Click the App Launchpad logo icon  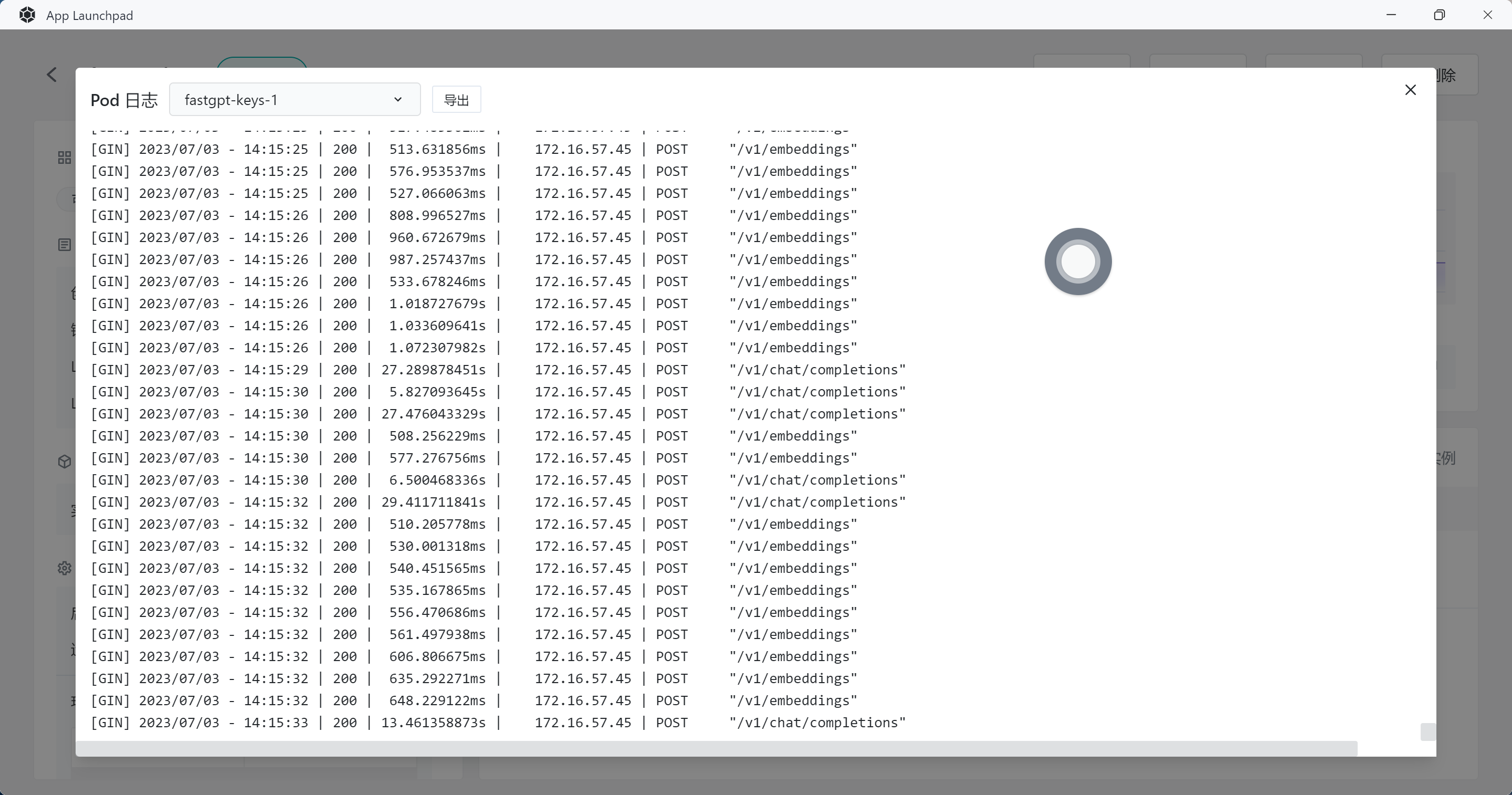[x=27, y=15]
